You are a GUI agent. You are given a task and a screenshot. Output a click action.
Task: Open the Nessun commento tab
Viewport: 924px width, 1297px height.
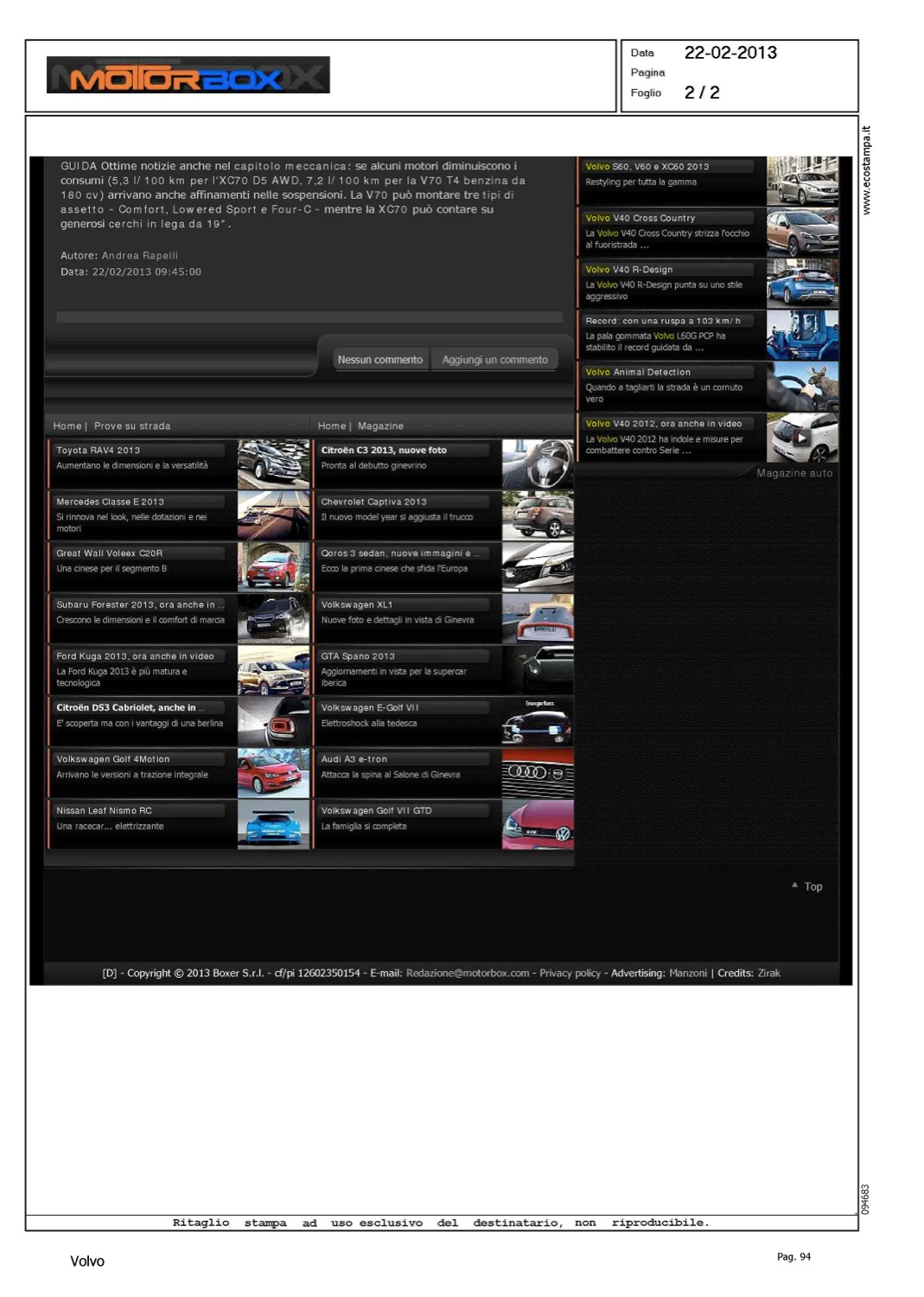[x=379, y=360]
